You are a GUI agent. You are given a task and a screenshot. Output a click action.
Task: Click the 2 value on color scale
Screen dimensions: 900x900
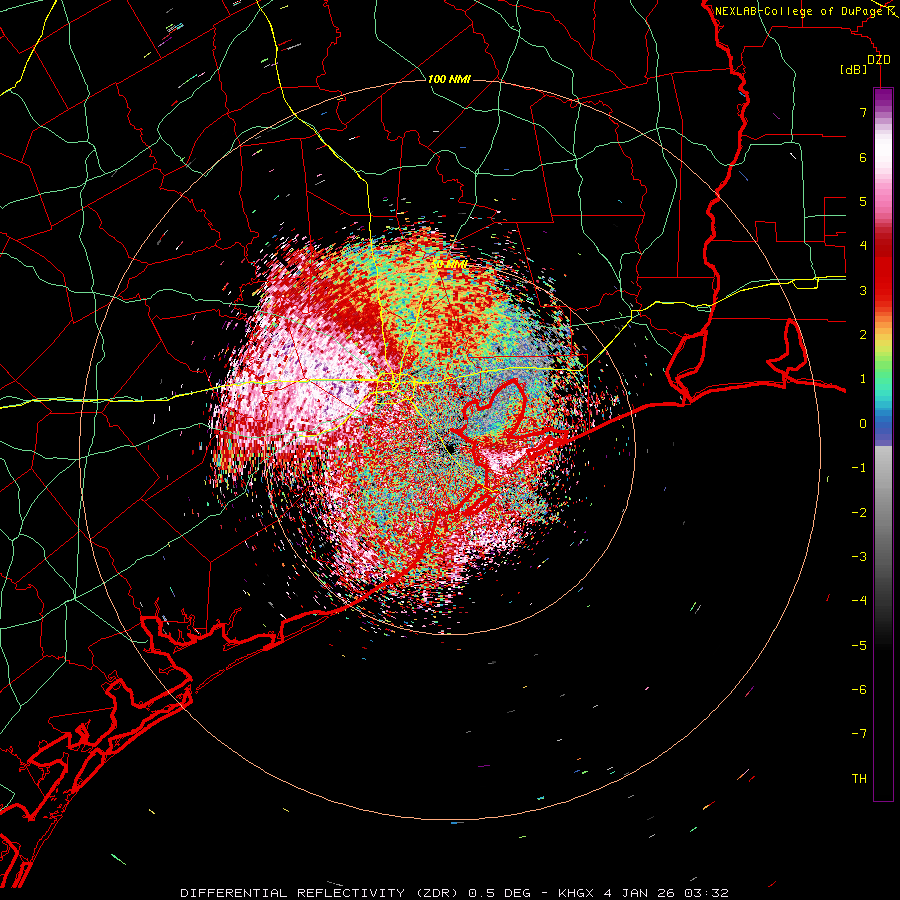[863, 335]
